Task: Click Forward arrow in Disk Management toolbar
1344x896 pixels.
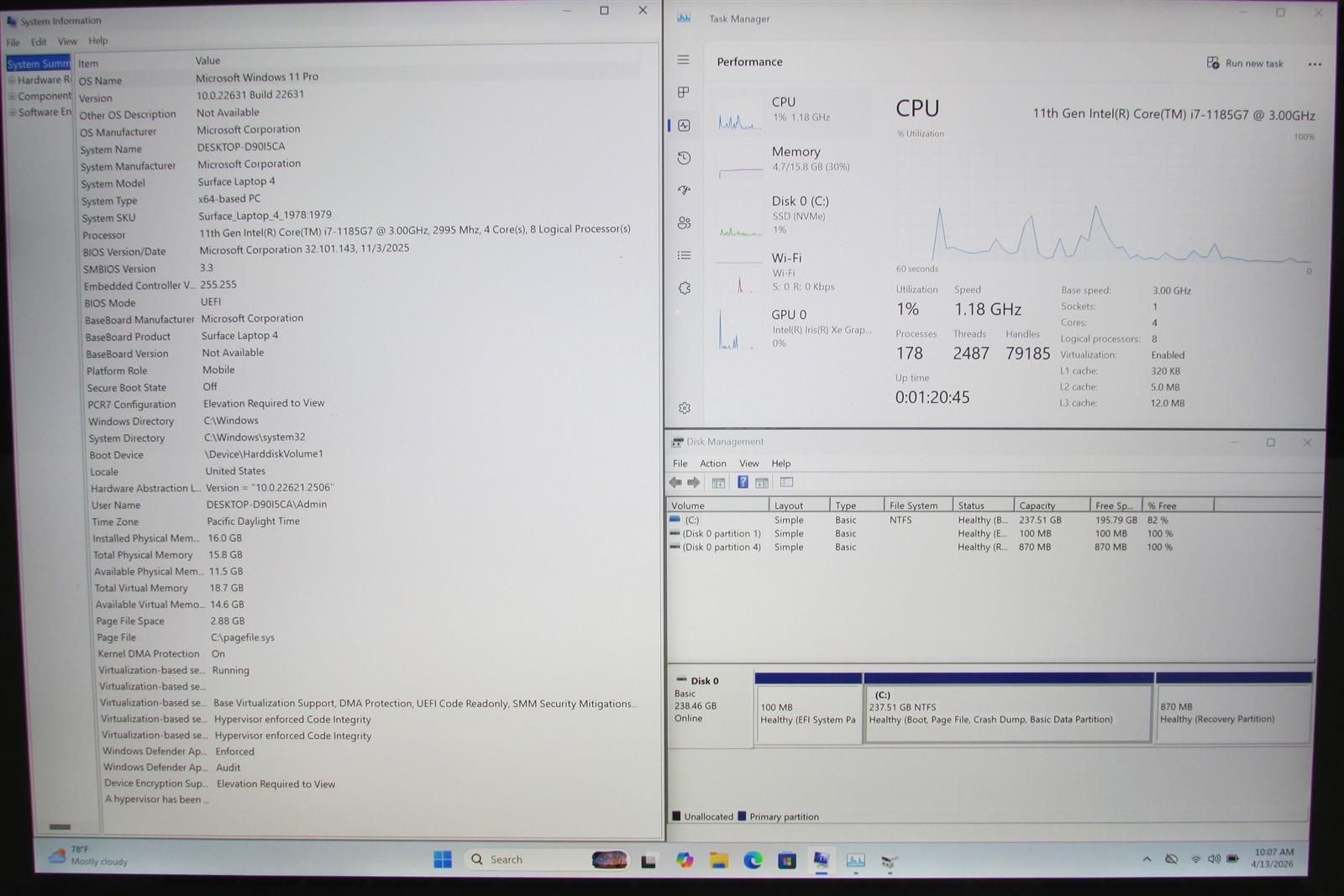Action: coord(694,483)
